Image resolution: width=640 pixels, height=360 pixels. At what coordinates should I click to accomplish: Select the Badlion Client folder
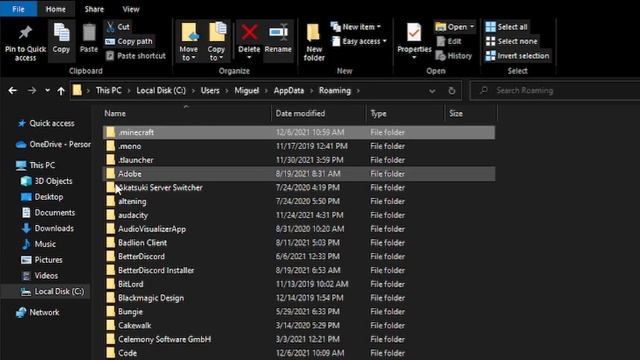pyautogui.click(x=299, y=242)
